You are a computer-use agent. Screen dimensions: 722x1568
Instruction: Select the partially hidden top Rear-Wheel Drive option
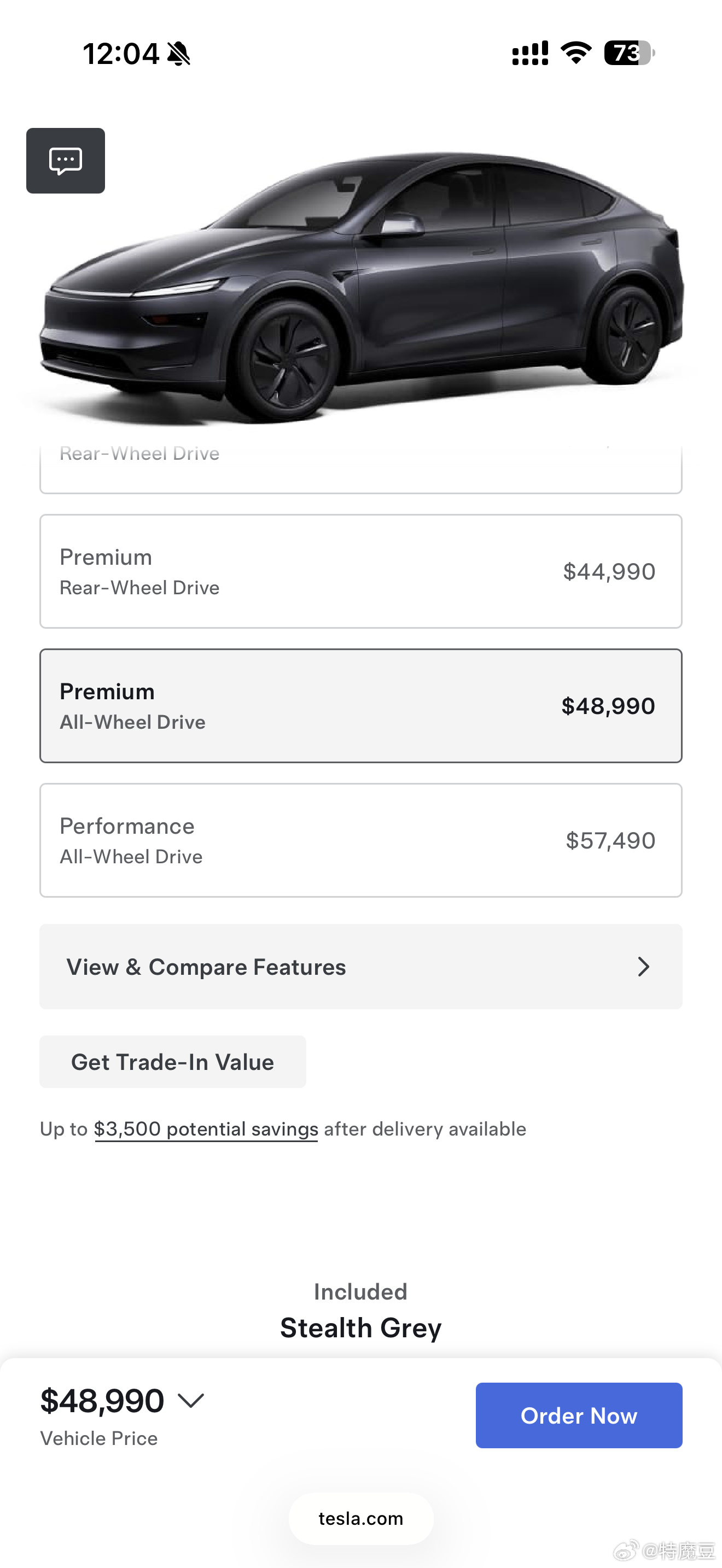pos(360,467)
